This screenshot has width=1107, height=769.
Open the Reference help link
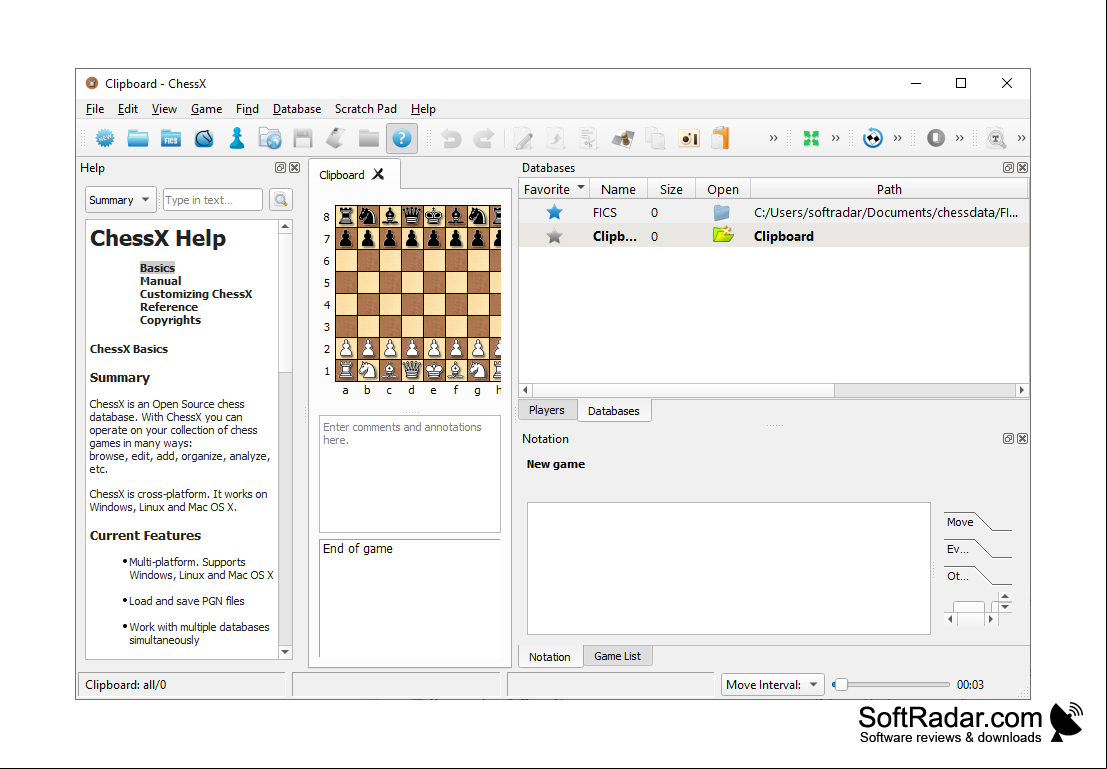pos(169,307)
